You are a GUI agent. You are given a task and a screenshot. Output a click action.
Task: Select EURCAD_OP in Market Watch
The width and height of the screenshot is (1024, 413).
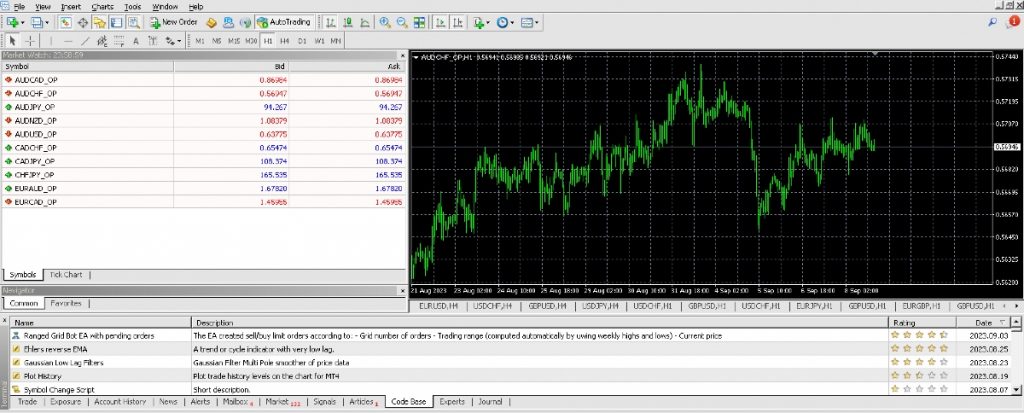pyautogui.click(x=203, y=202)
